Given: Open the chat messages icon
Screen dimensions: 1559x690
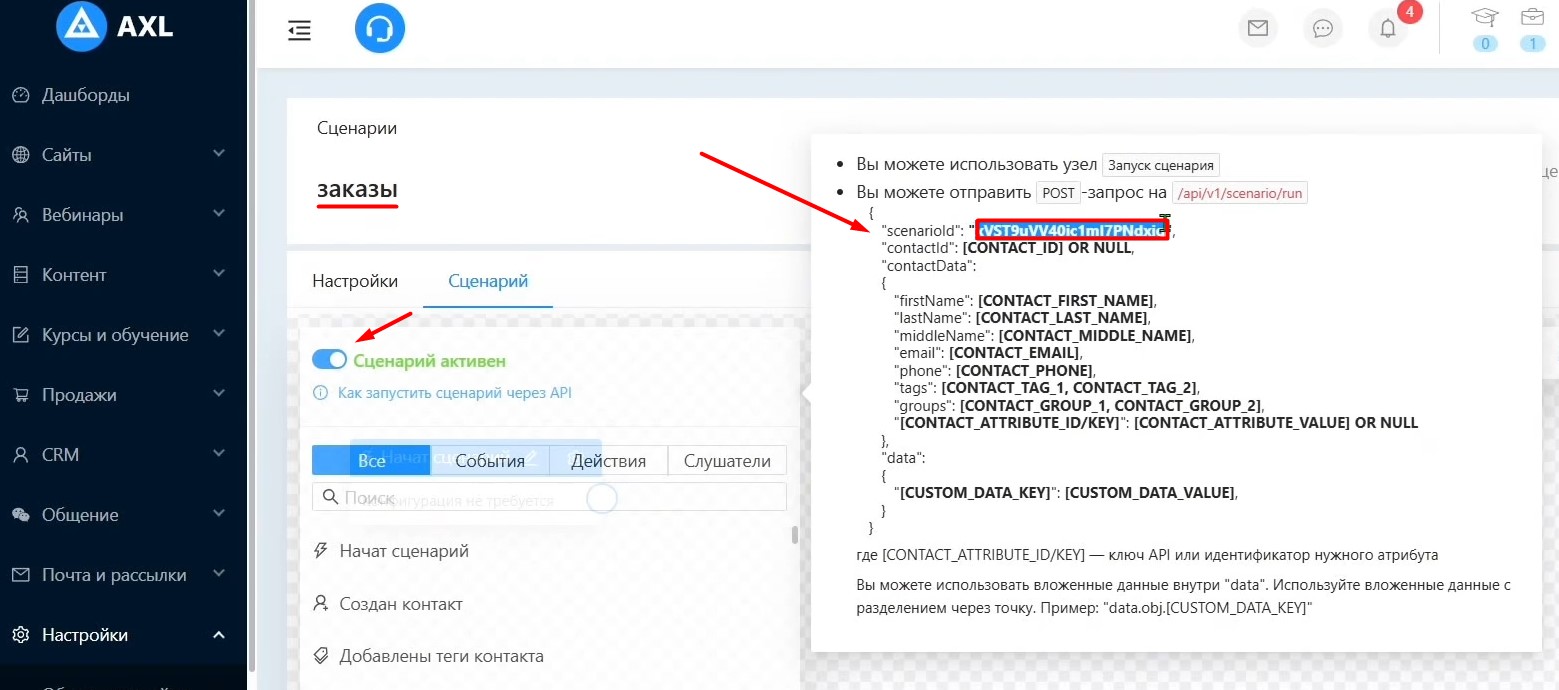Looking at the screenshot, I should (1323, 28).
